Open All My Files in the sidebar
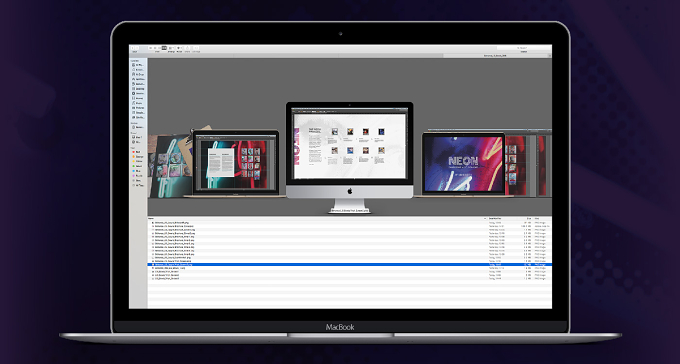 click(139, 65)
